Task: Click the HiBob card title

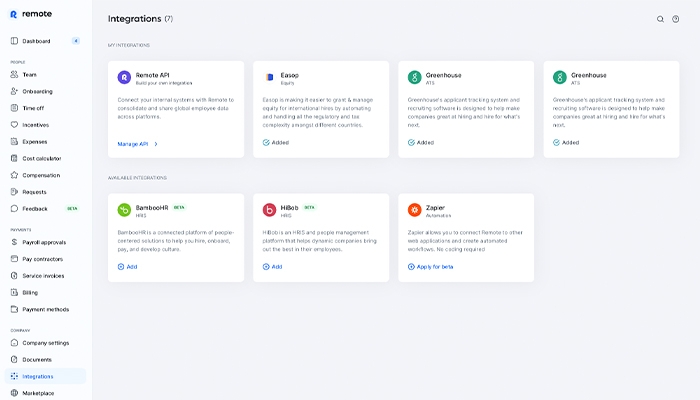Action: [289, 208]
